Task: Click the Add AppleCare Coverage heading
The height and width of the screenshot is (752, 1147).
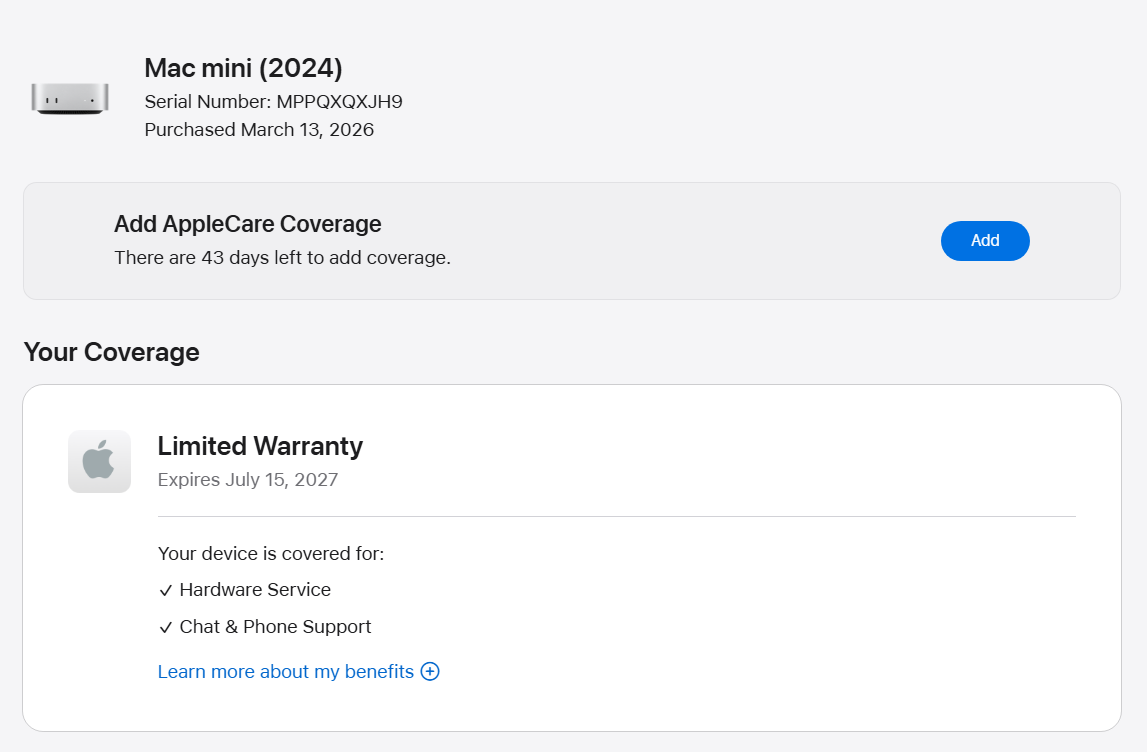Action: click(248, 224)
